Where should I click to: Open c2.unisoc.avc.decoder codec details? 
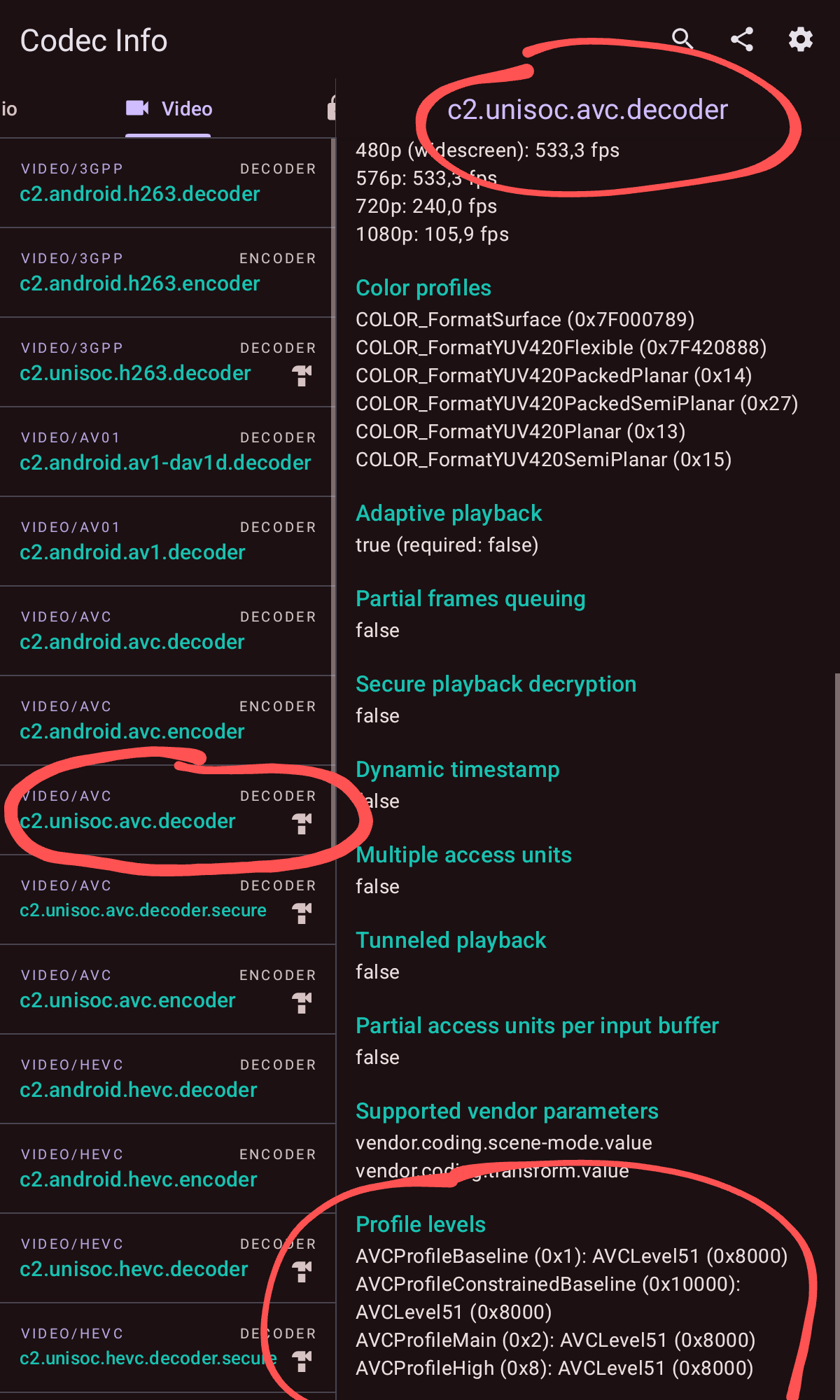pos(167,810)
